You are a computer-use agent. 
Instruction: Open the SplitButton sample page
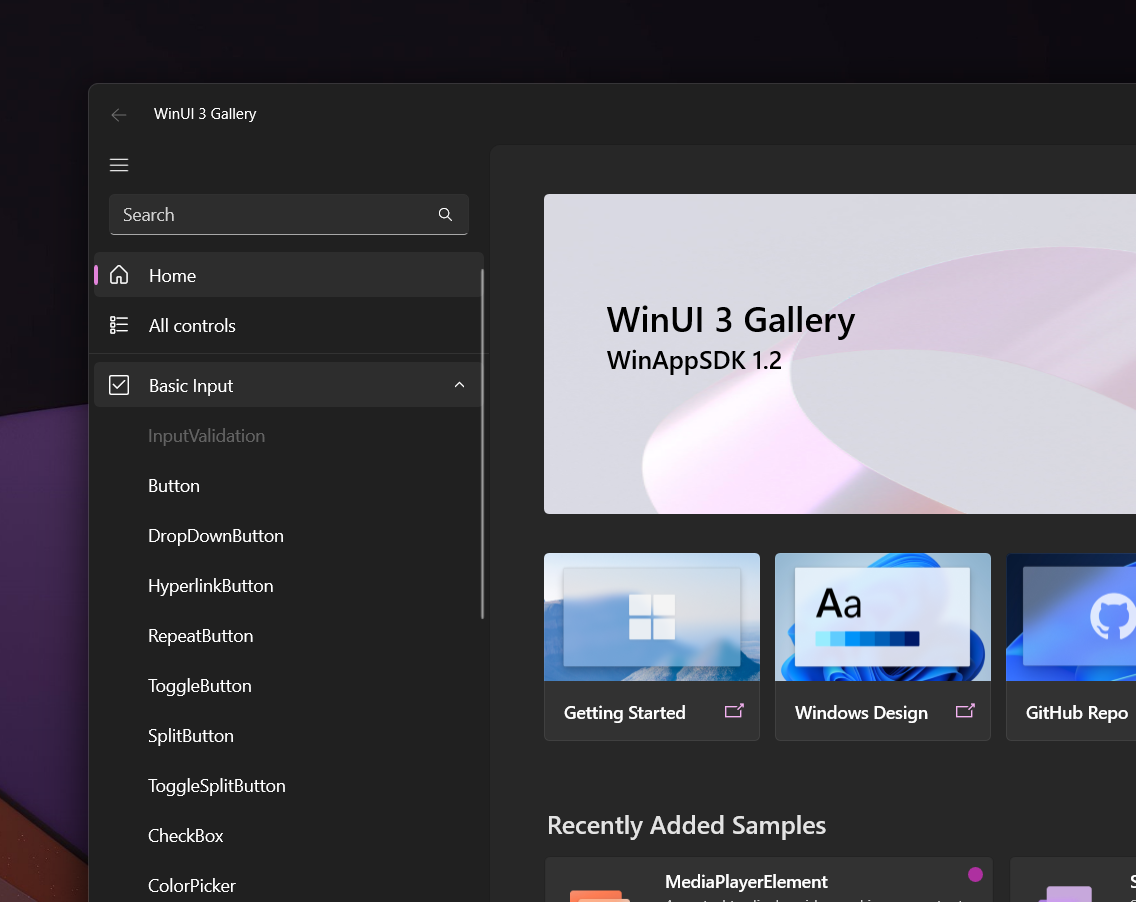click(x=191, y=736)
